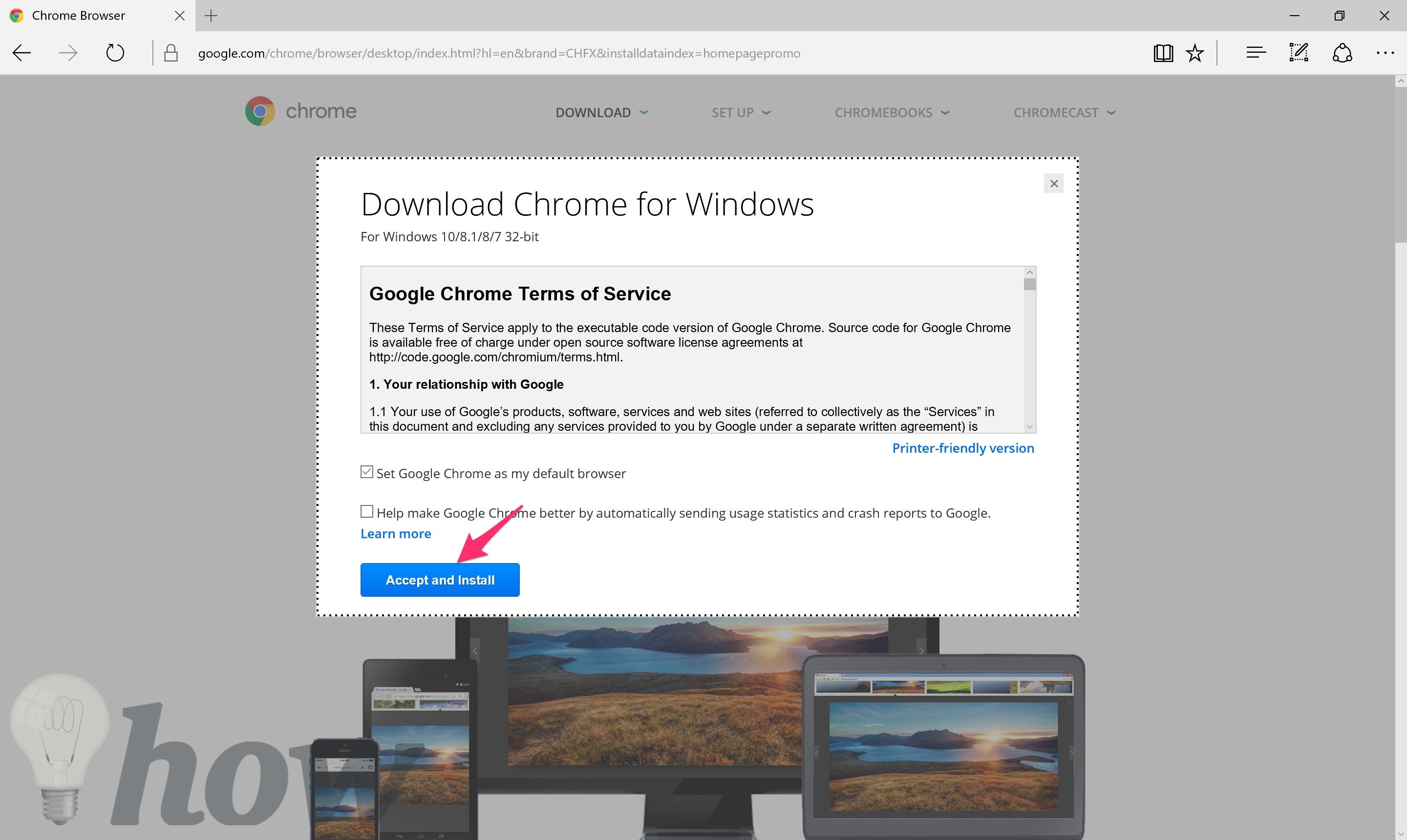Click Printer-friendly version link
1407x840 pixels.
coord(963,447)
